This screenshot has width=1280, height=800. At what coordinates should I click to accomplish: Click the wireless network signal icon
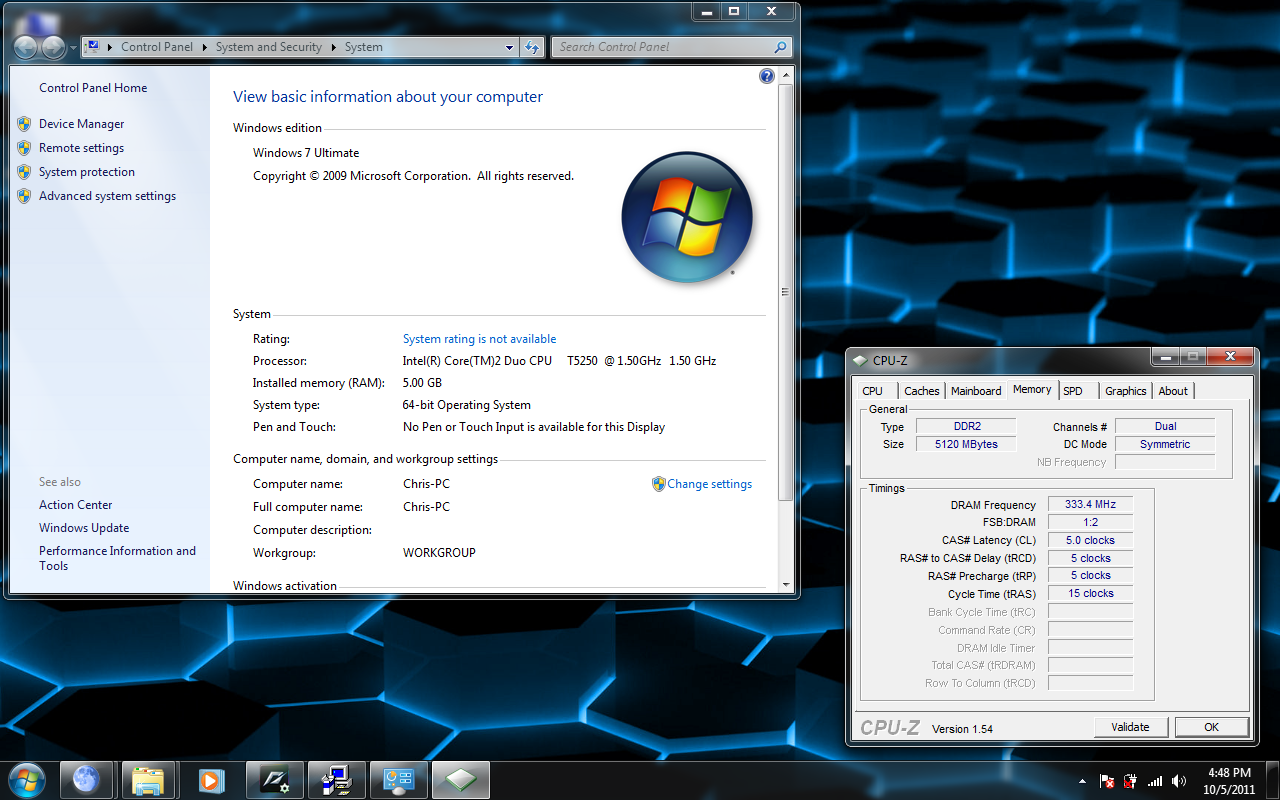click(x=1155, y=781)
